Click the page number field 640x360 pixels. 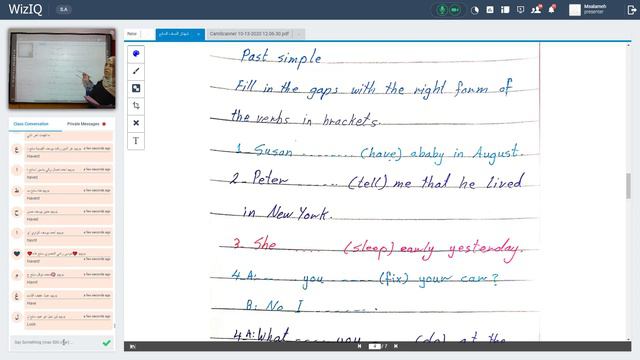pyautogui.click(x=374, y=346)
